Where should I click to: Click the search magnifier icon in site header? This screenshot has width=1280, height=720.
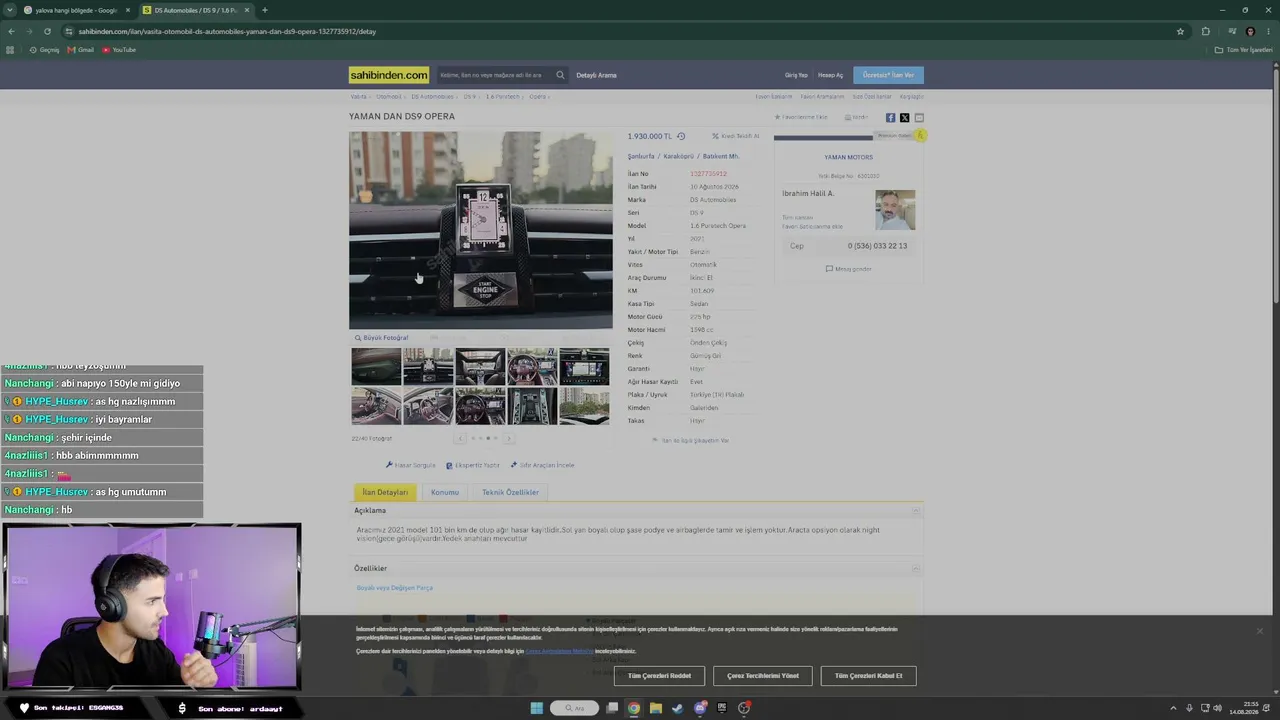coord(560,75)
